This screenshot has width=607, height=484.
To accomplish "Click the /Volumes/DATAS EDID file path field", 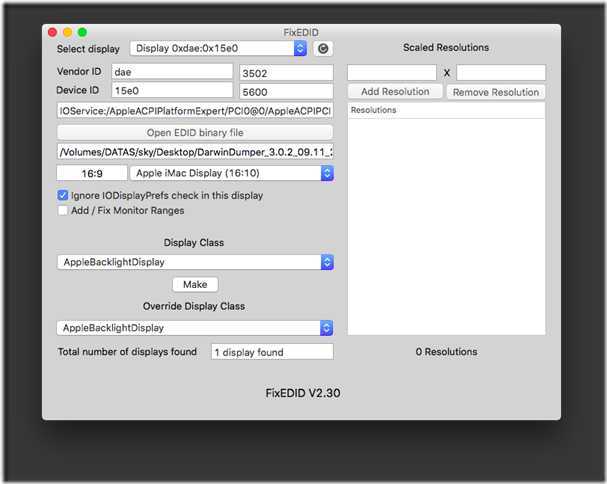I will (195, 152).
